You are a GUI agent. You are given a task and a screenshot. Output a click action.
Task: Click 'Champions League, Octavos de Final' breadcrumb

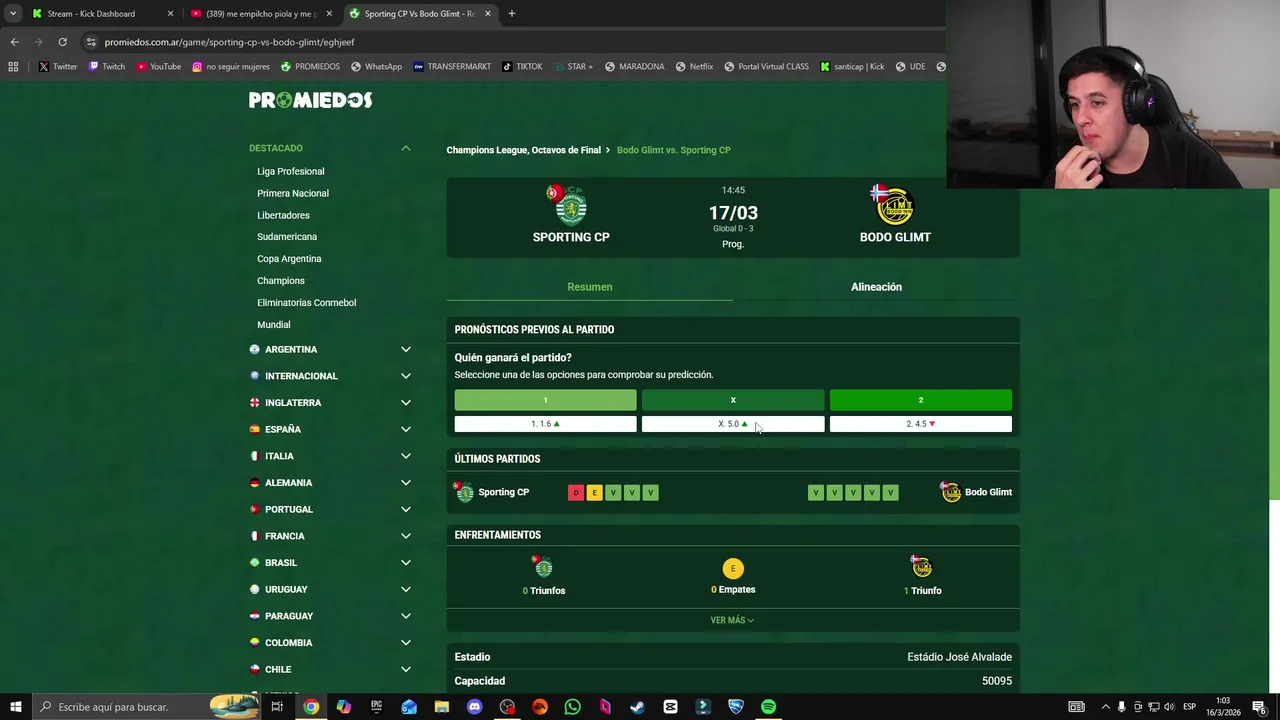pyautogui.click(x=523, y=150)
